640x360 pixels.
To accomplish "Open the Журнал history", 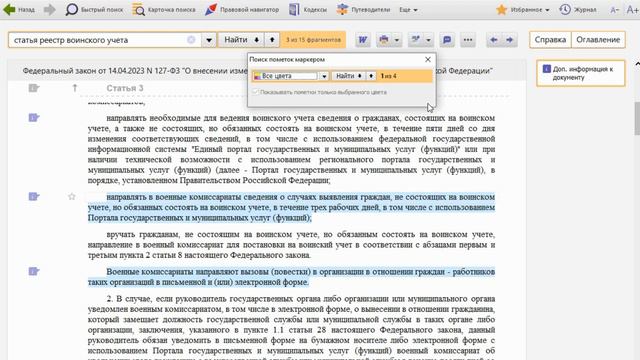I will [x=578, y=9].
